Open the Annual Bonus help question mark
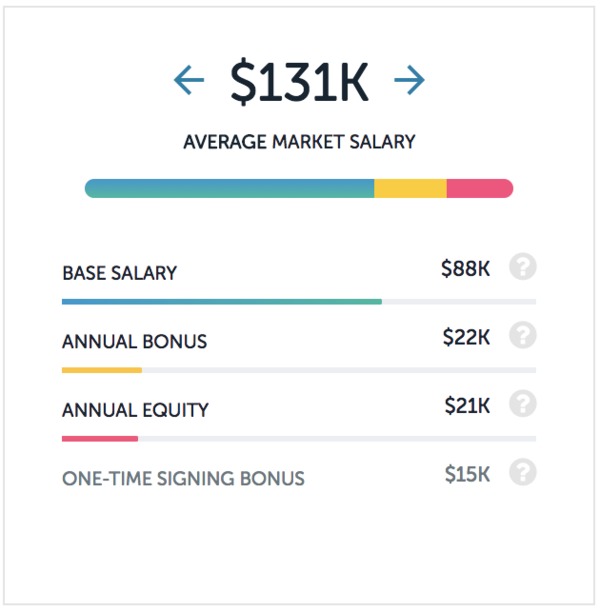600x611 pixels. pos(523,335)
